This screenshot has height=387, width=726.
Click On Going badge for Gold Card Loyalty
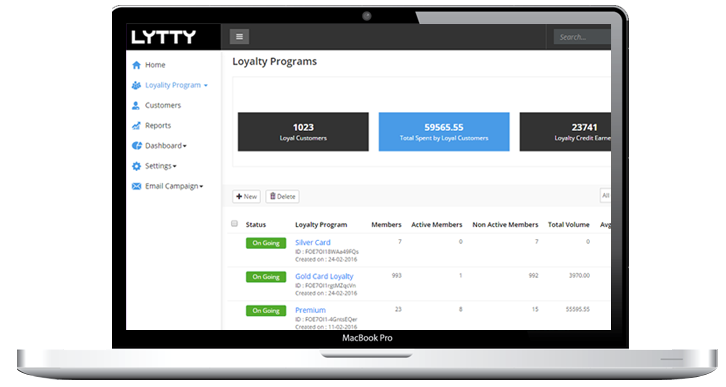point(266,277)
